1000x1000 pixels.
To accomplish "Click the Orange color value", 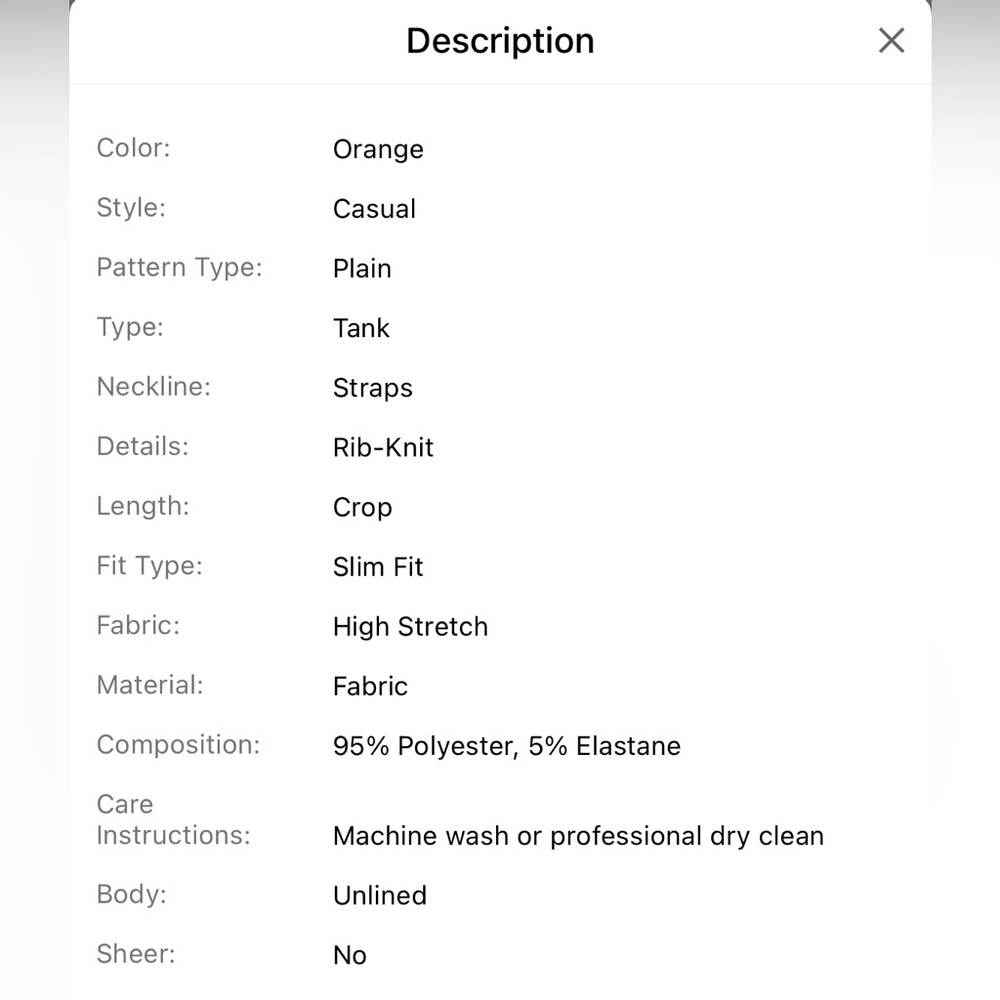I will tap(378, 150).
